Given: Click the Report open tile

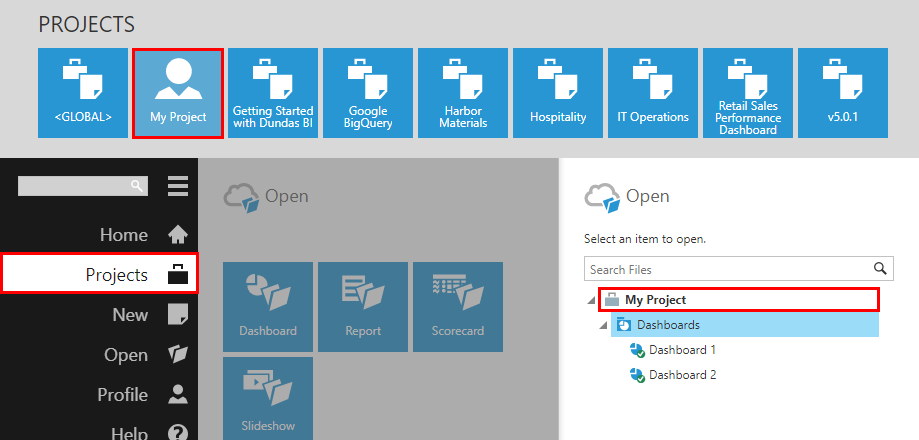Looking at the screenshot, I should (x=363, y=307).
